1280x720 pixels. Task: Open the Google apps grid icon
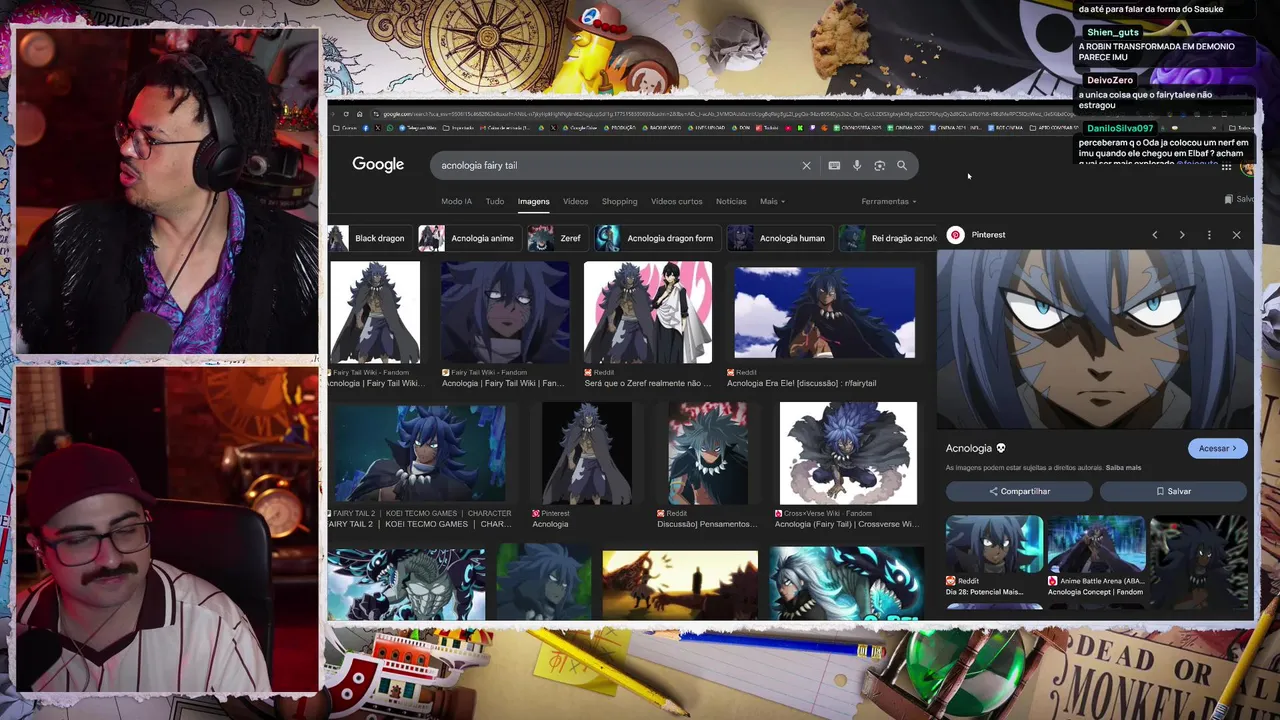point(1226,167)
